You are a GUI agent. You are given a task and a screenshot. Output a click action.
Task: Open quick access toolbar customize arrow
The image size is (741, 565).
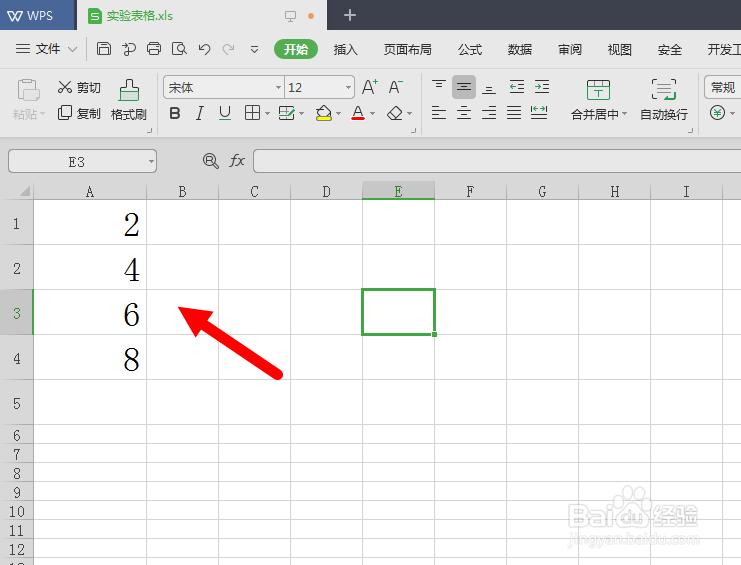[x=254, y=49]
